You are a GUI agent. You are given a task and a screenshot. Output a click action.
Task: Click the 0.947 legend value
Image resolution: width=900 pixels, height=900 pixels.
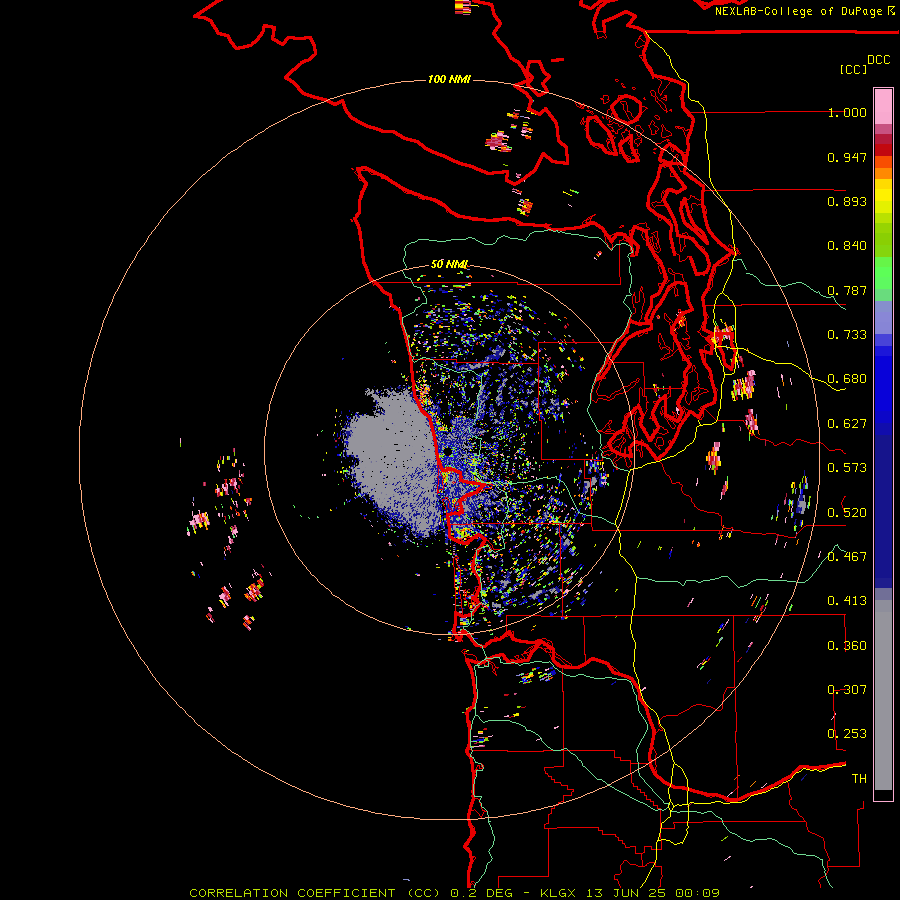[847, 157]
